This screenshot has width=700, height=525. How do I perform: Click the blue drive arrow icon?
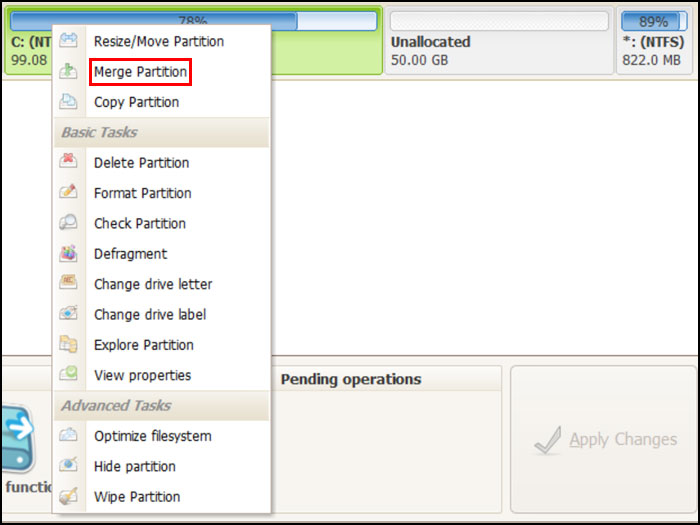(18, 438)
